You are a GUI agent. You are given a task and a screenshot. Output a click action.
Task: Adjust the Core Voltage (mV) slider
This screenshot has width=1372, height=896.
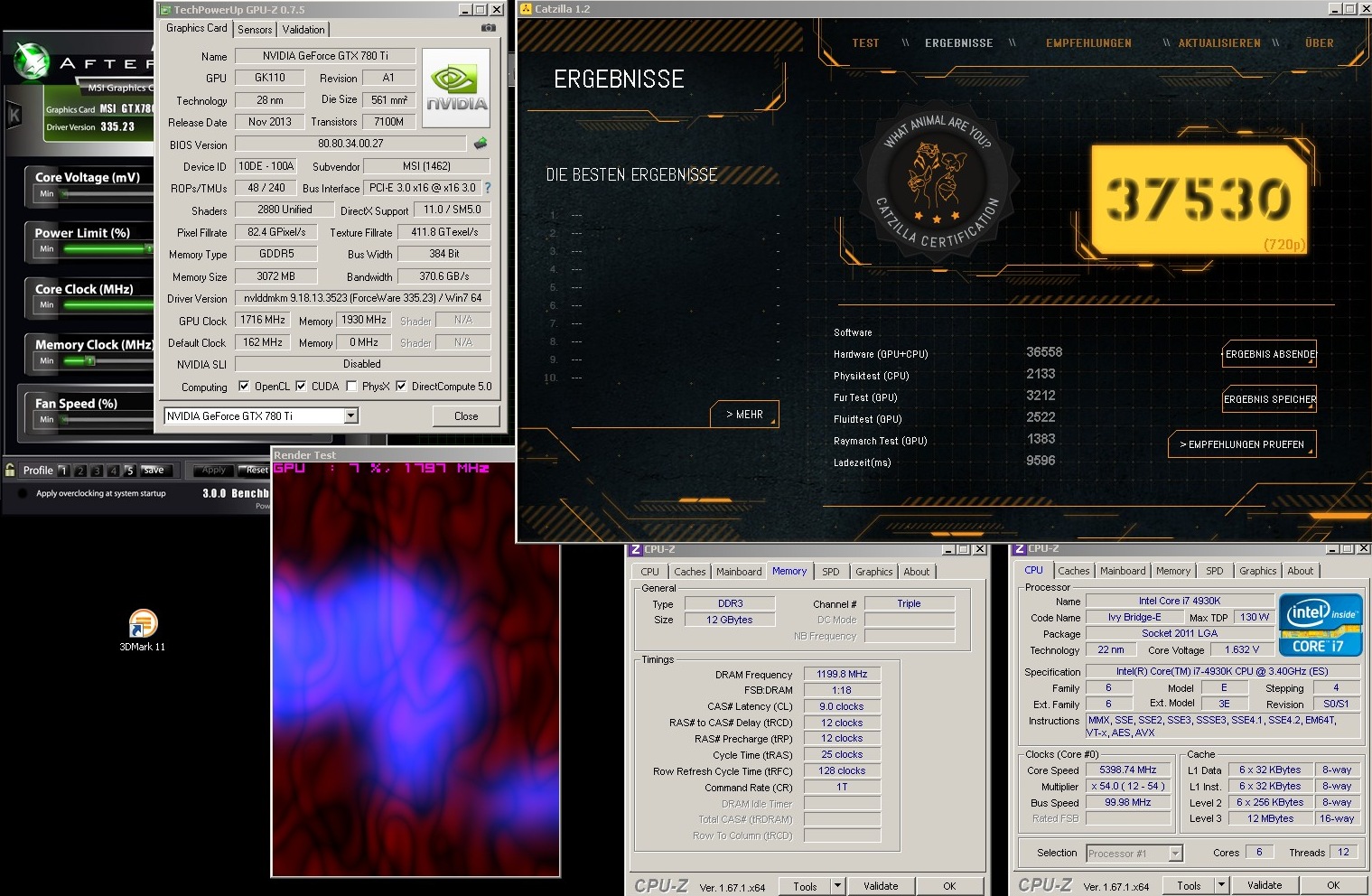(x=107, y=194)
